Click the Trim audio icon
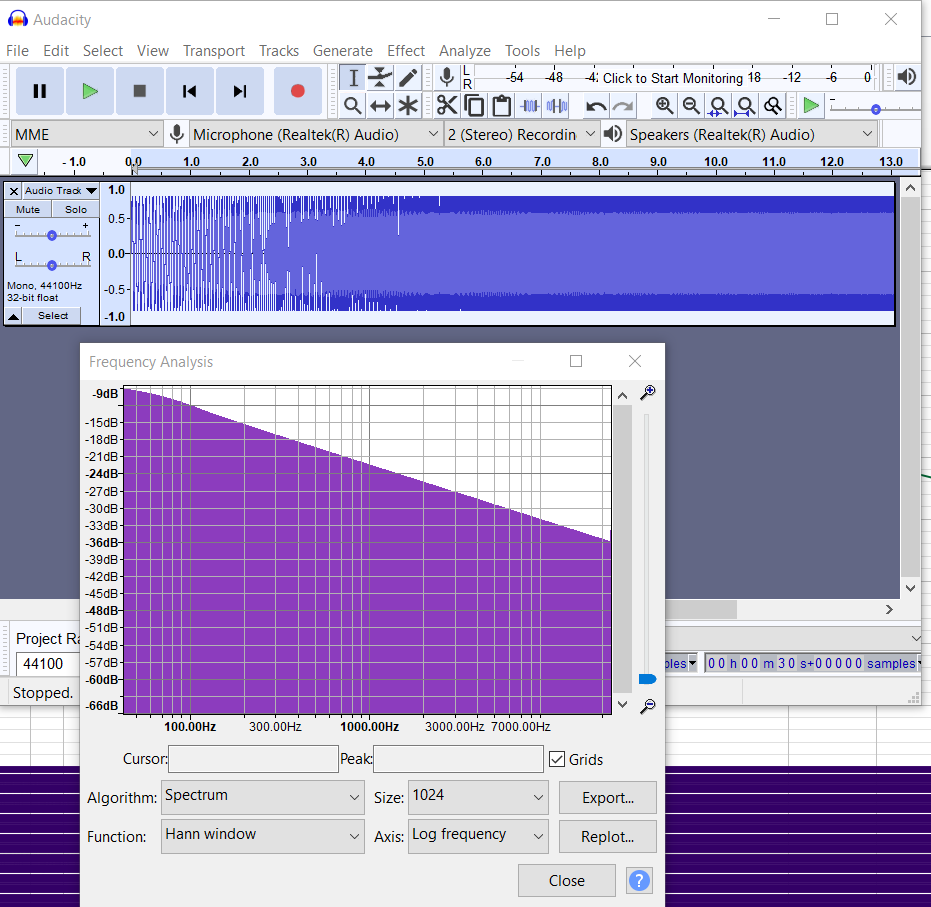 point(529,106)
